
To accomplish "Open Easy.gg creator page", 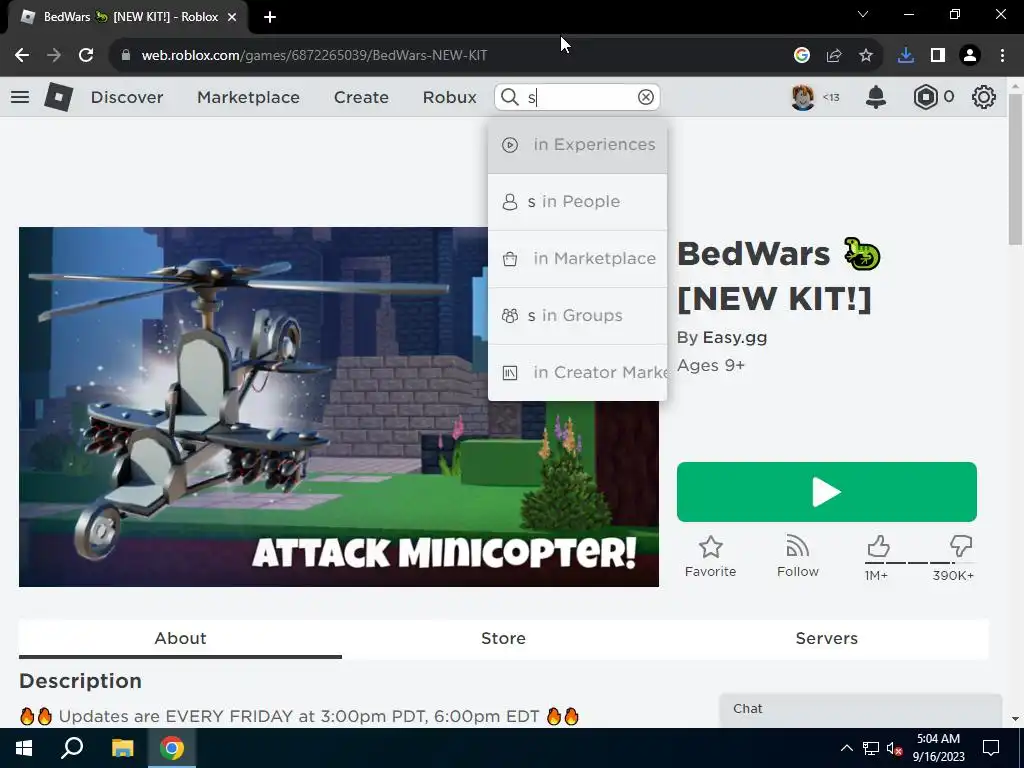I will pyautogui.click(x=735, y=338).
